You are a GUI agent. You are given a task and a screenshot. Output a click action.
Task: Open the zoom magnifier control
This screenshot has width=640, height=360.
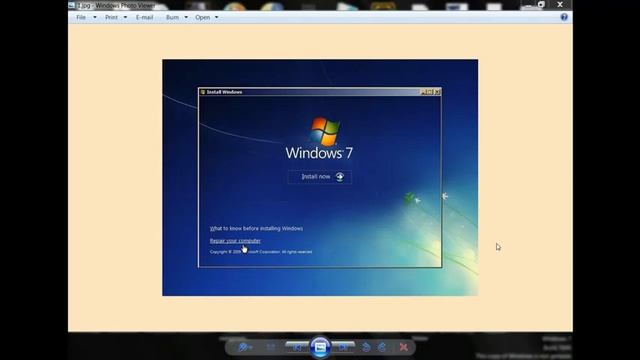[245, 347]
